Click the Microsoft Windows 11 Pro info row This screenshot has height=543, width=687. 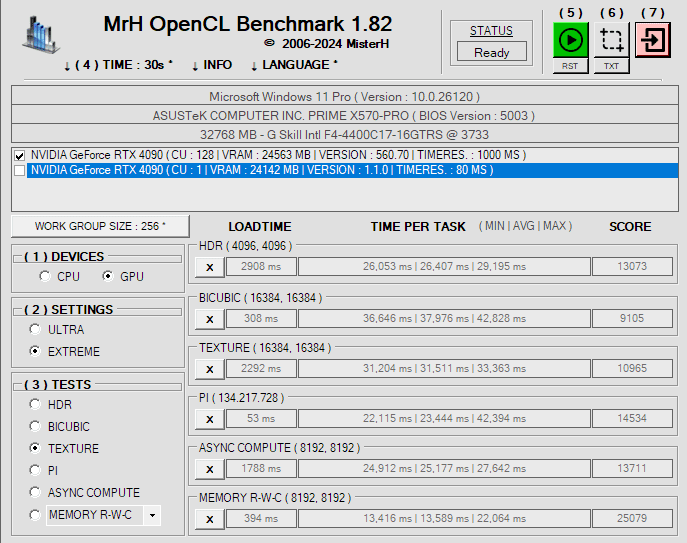click(345, 96)
